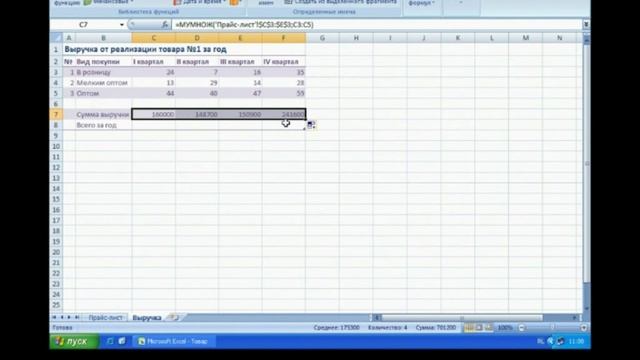Image resolution: width=640 pixels, height=360 pixels.
Task: Click the zoom out minus button
Action: point(522,328)
